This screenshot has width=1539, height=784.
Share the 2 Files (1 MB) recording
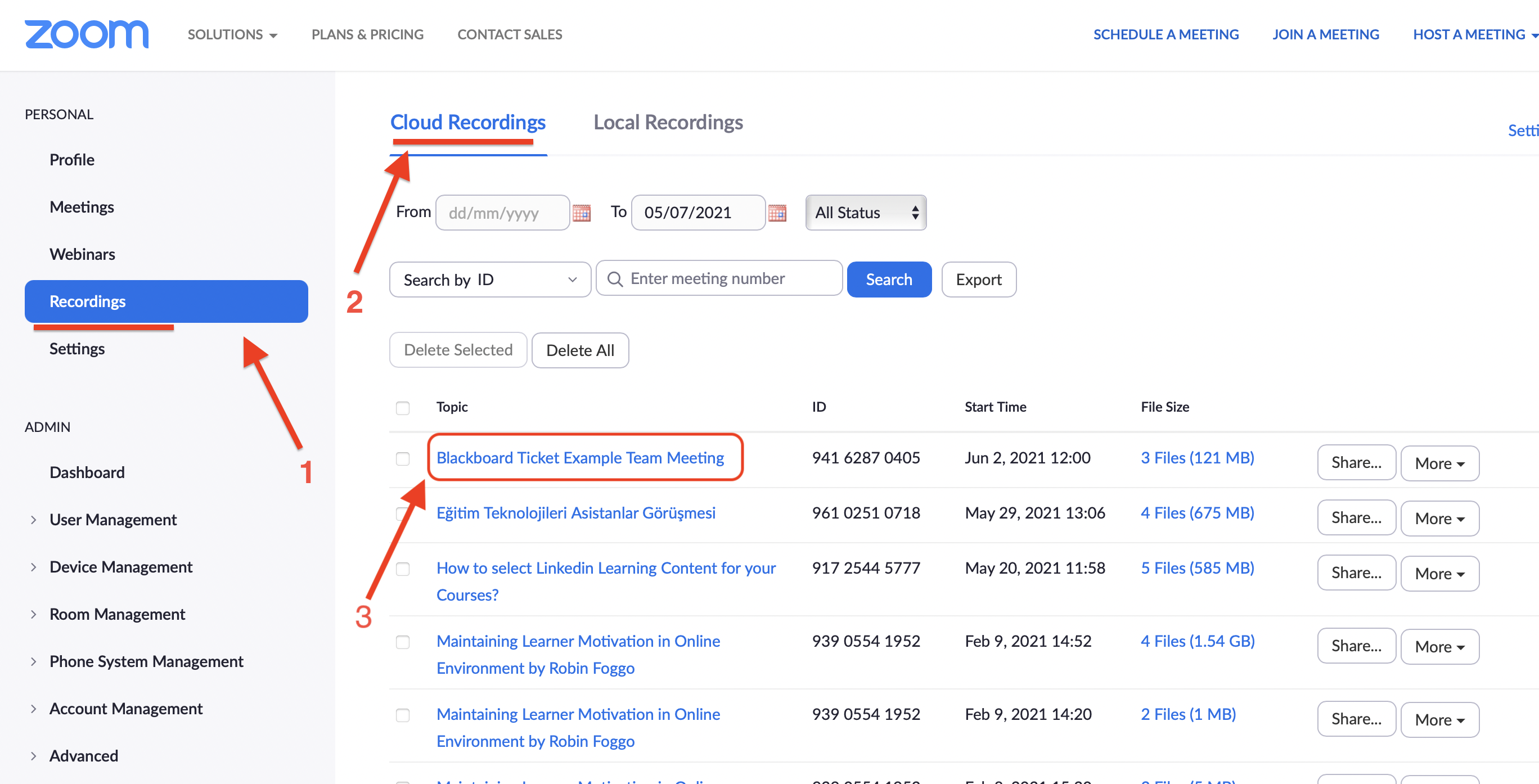click(1356, 719)
